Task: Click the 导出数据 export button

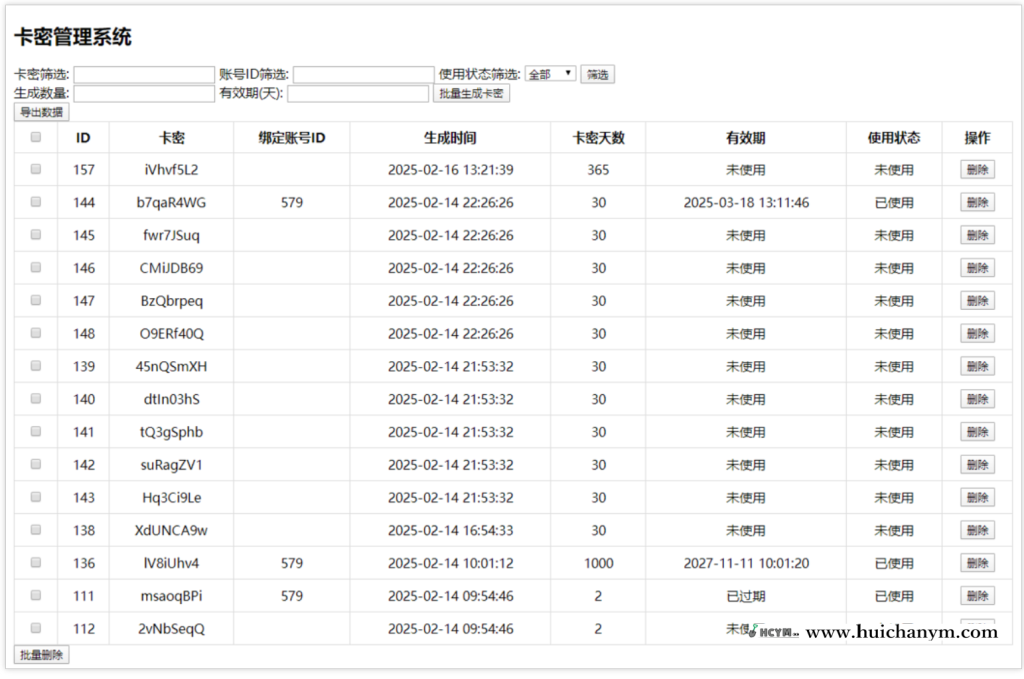Action: [42, 112]
